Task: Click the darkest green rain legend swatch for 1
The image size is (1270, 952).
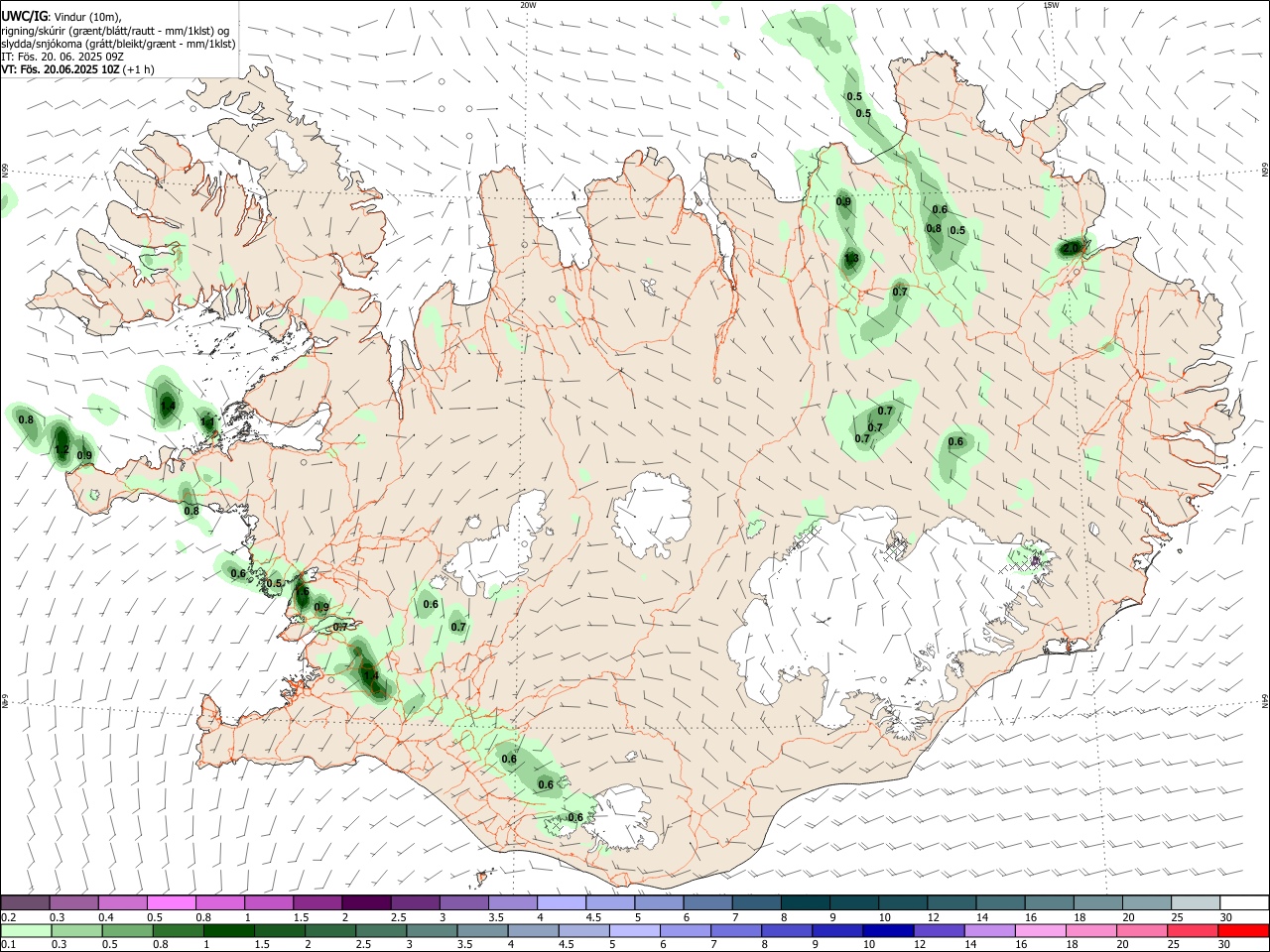Action: 229,930
